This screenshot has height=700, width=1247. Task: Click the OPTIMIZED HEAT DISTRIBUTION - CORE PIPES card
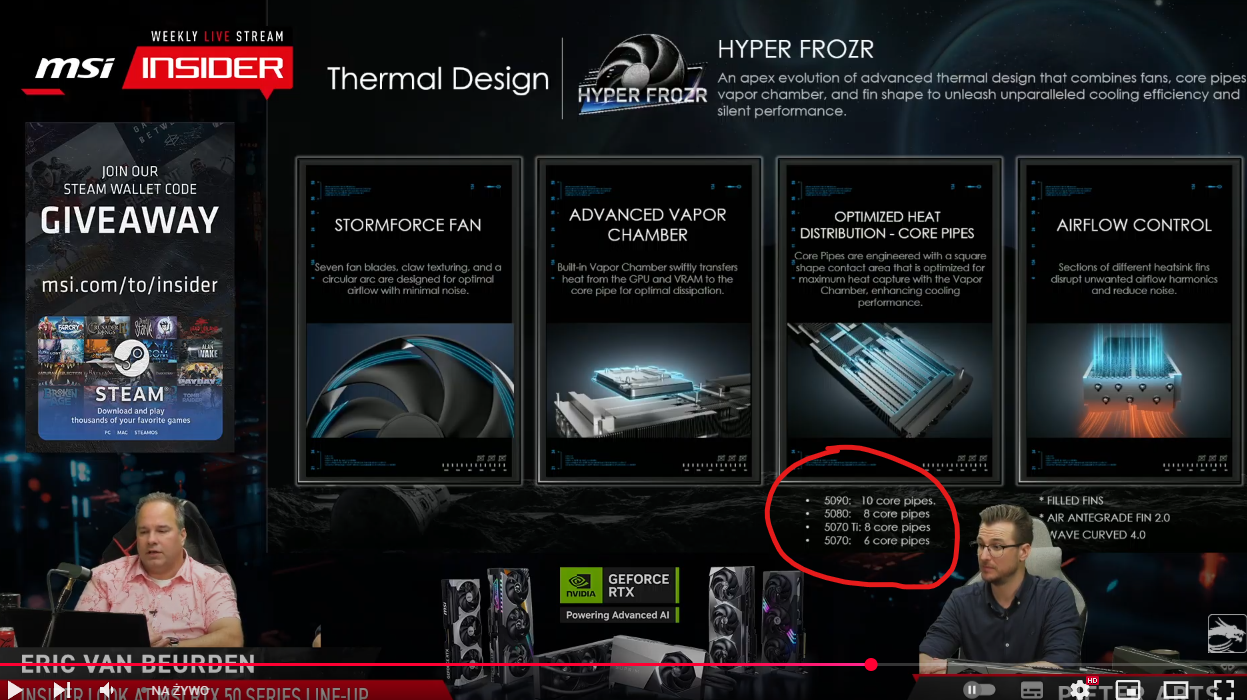tap(889, 320)
